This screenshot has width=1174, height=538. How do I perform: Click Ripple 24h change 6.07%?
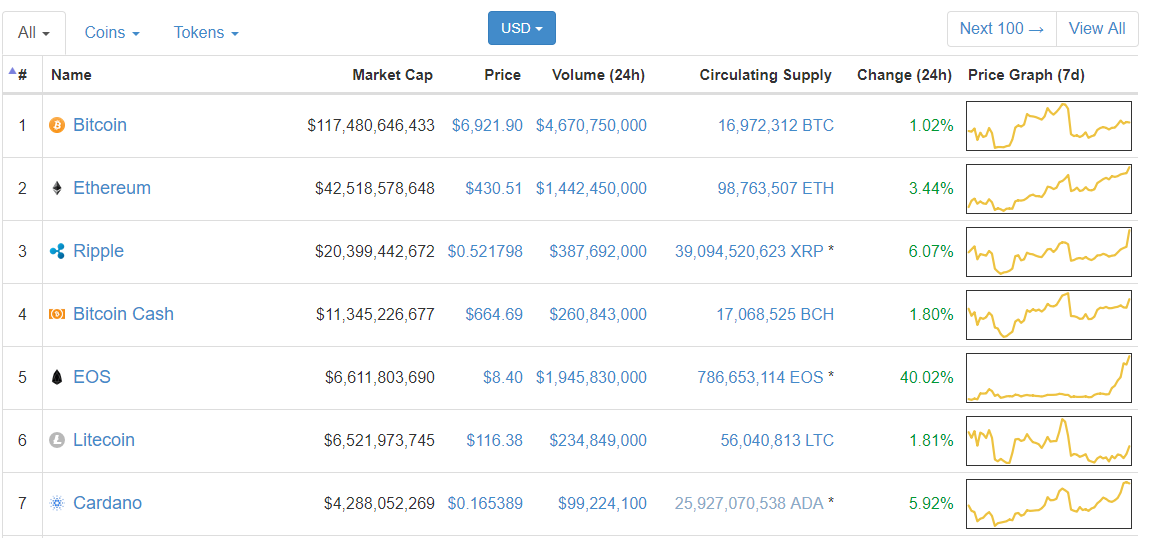(x=931, y=251)
